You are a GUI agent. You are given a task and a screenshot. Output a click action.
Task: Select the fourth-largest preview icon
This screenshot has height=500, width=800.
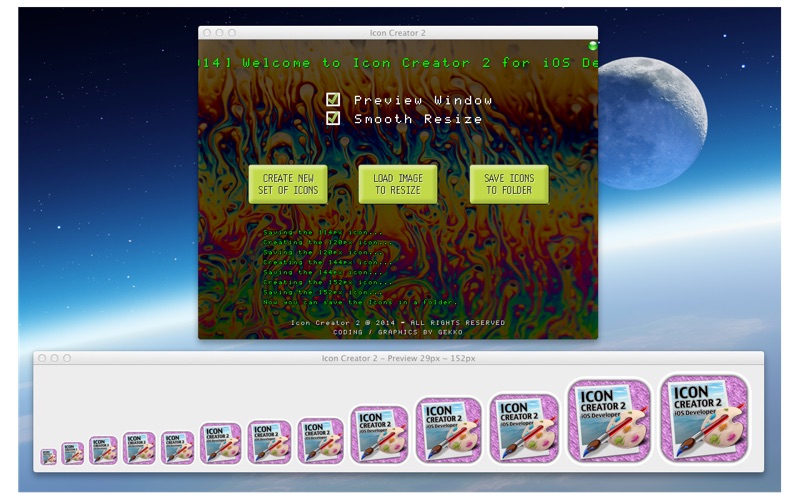[x=449, y=431]
